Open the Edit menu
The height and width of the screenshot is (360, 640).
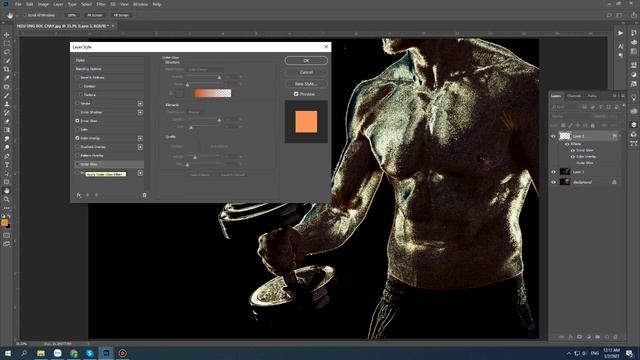click(29, 4)
